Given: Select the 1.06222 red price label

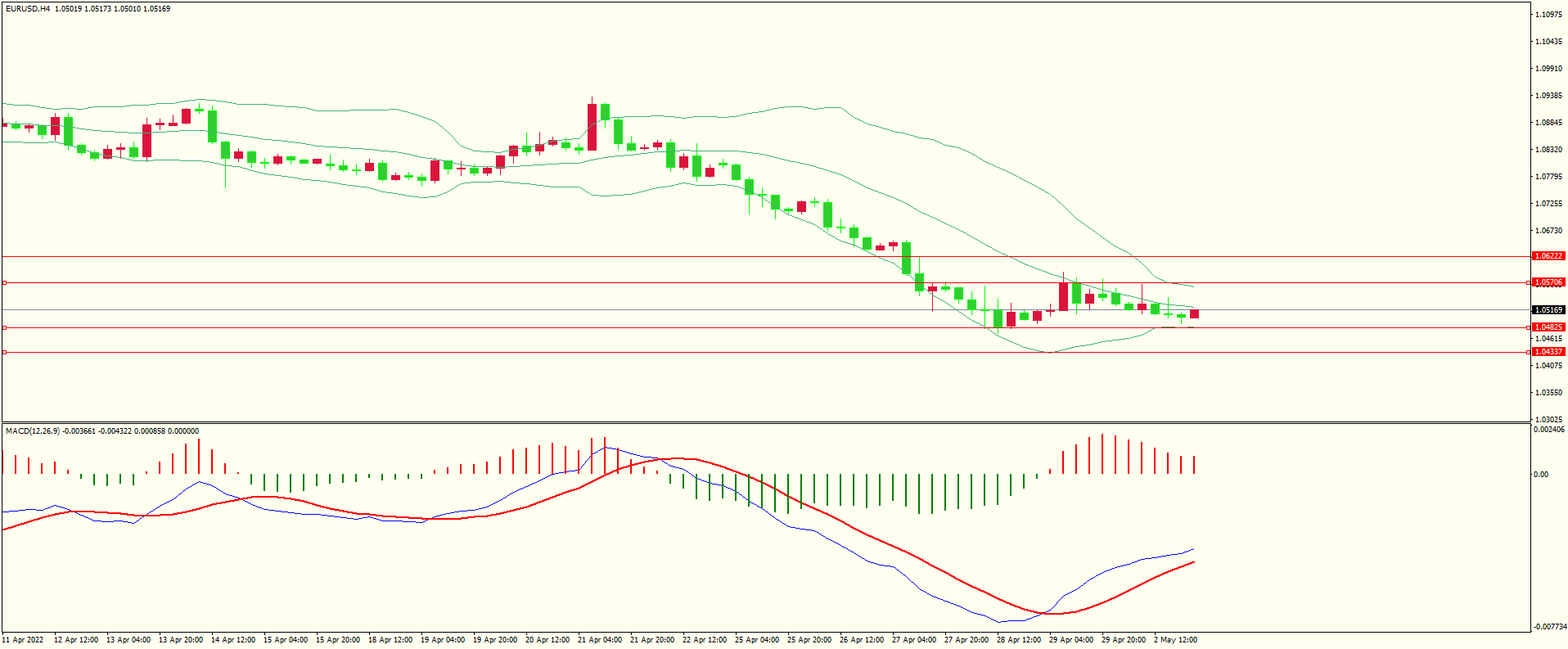Looking at the screenshot, I should tap(1548, 256).
